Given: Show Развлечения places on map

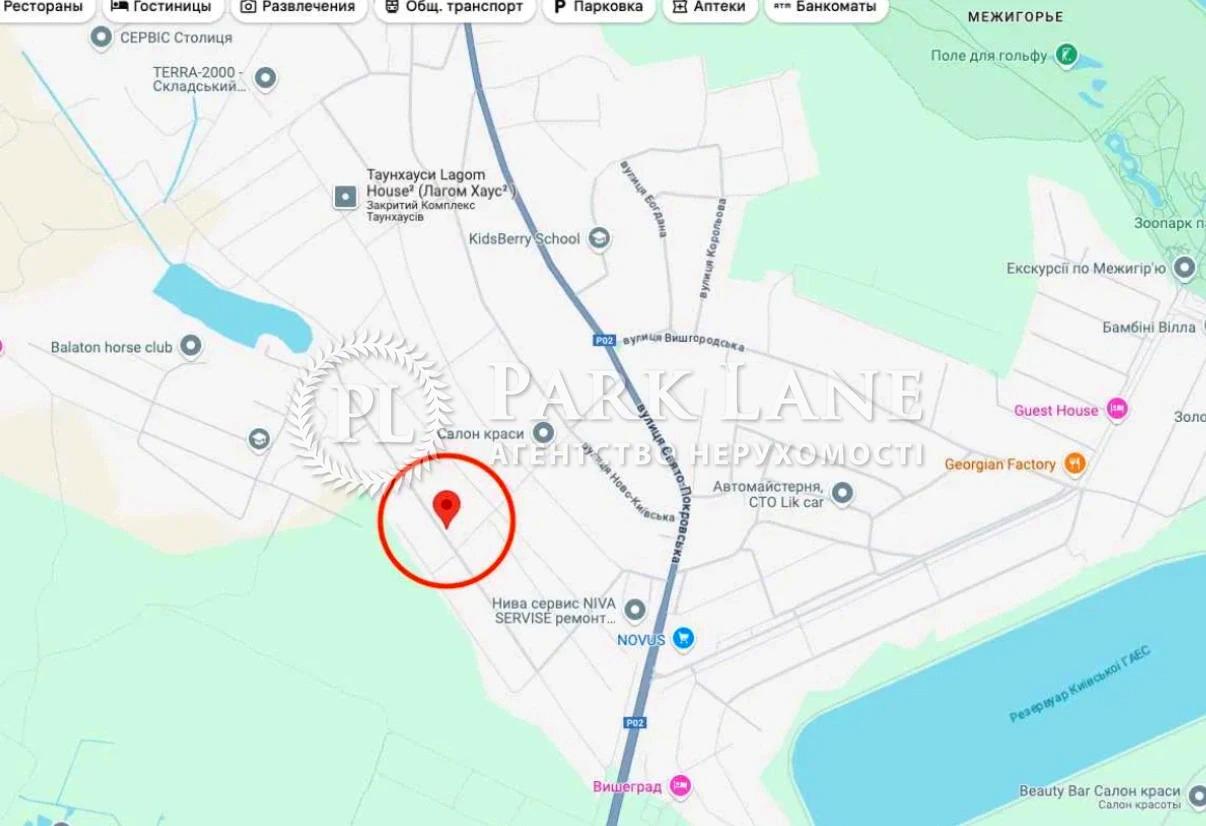Looking at the screenshot, I should click(x=298, y=7).
